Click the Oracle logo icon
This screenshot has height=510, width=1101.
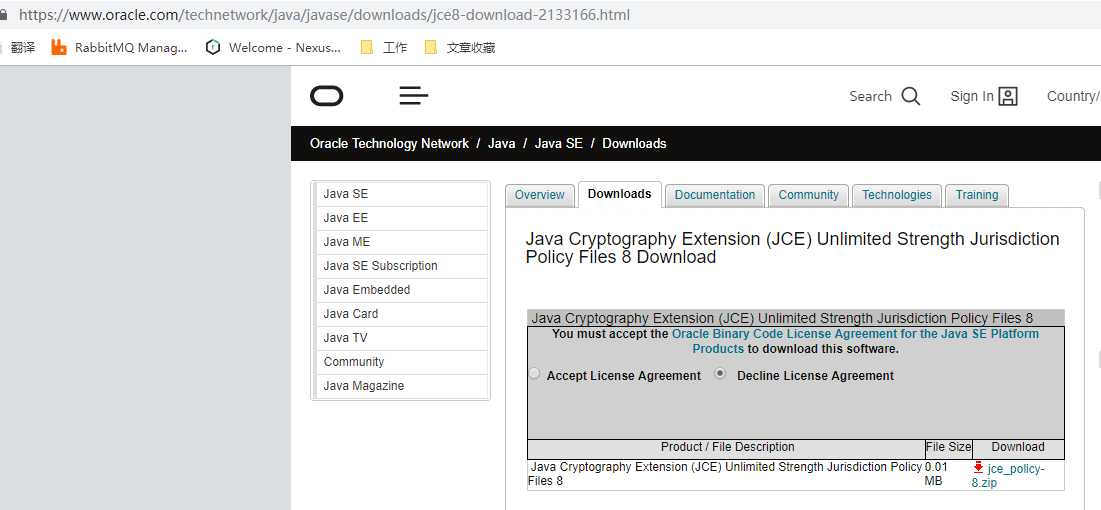point(327,96)
